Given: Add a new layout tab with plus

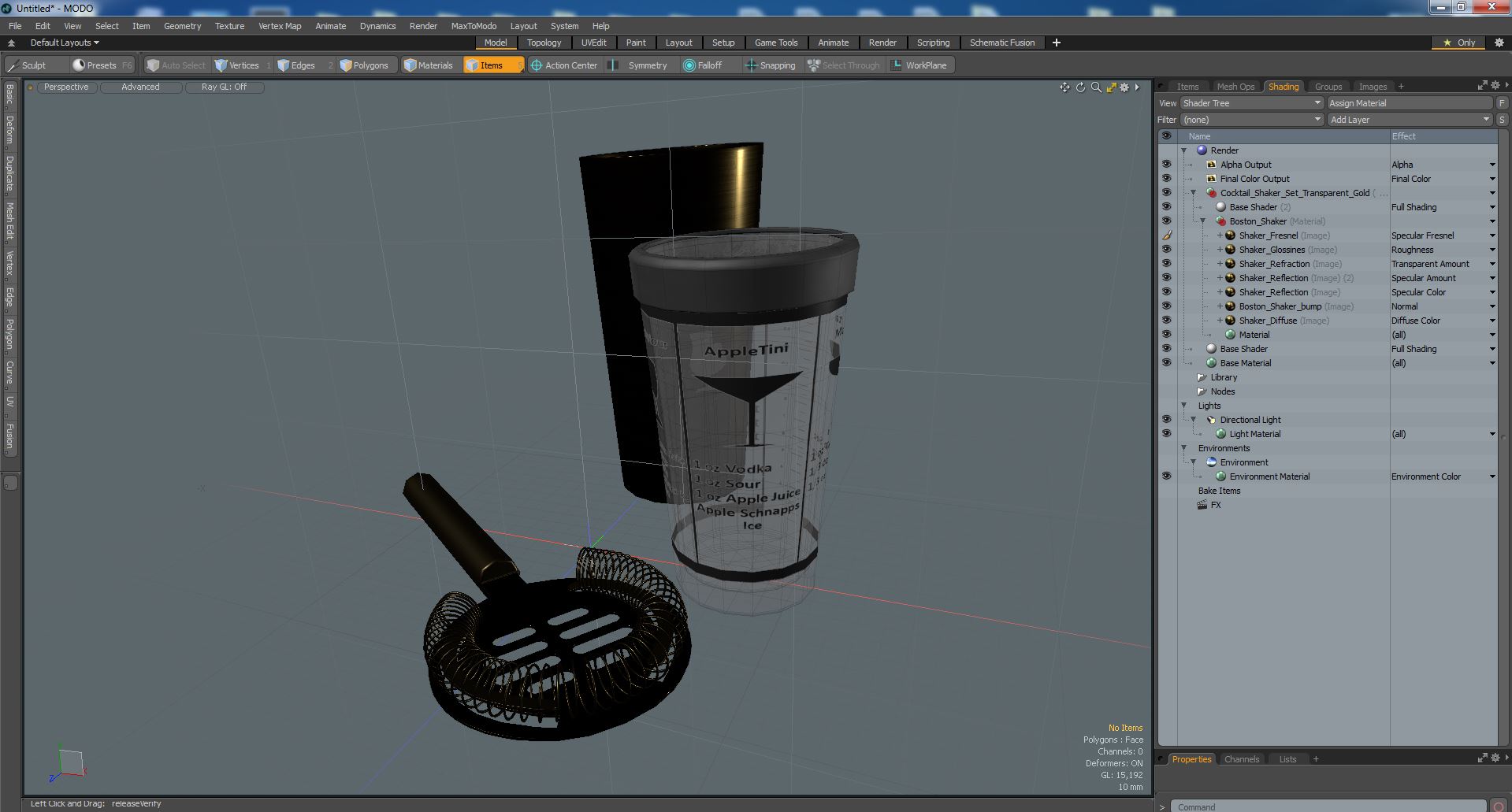Looking at the screenshot, I should tap(1057, 43).
